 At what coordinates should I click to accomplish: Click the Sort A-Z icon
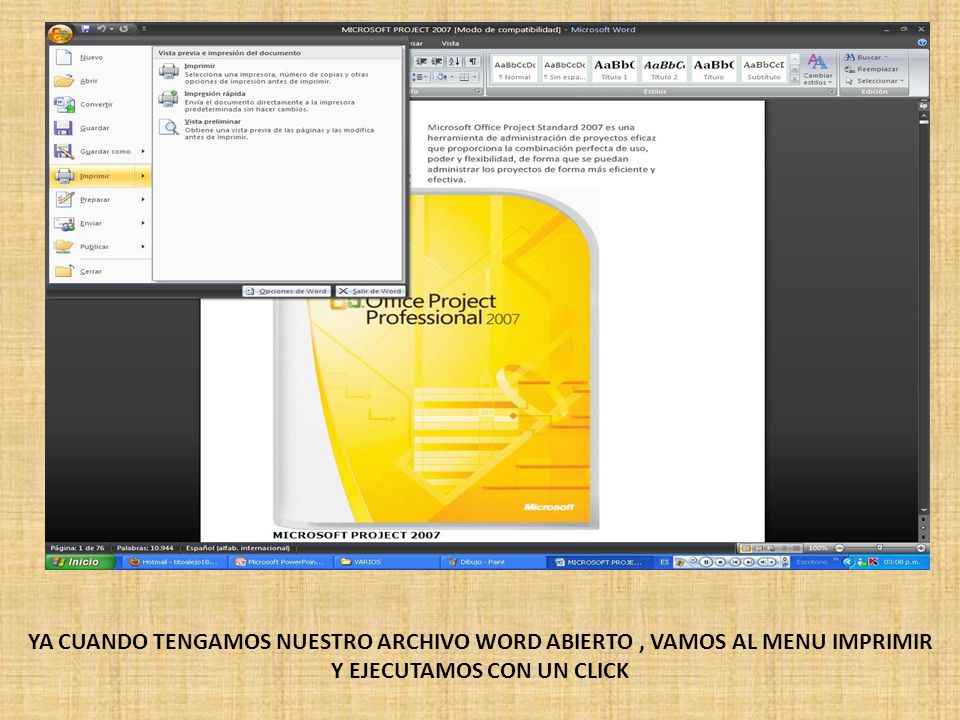coord(454,61)
